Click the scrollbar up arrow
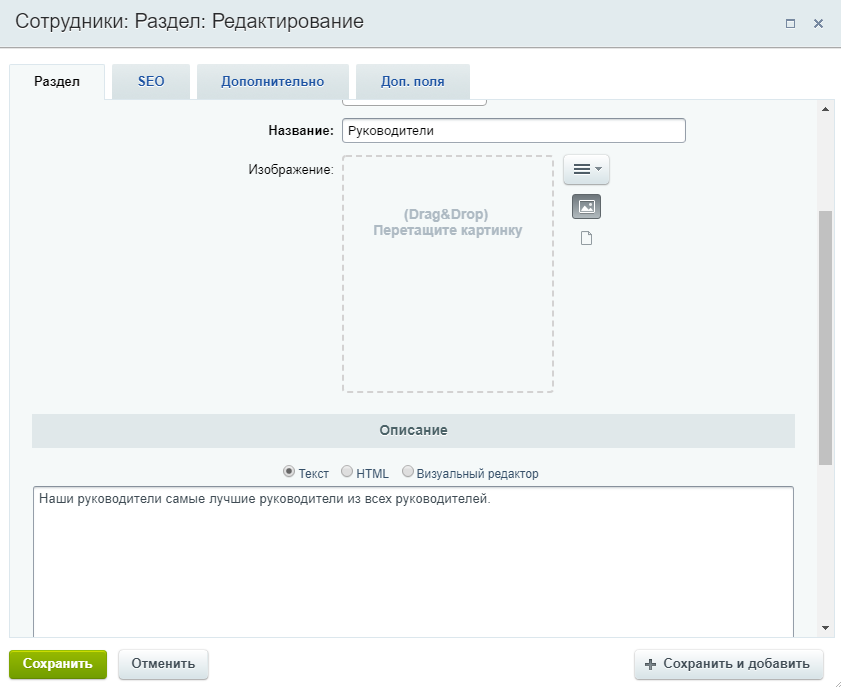 (x=825, y=109)
